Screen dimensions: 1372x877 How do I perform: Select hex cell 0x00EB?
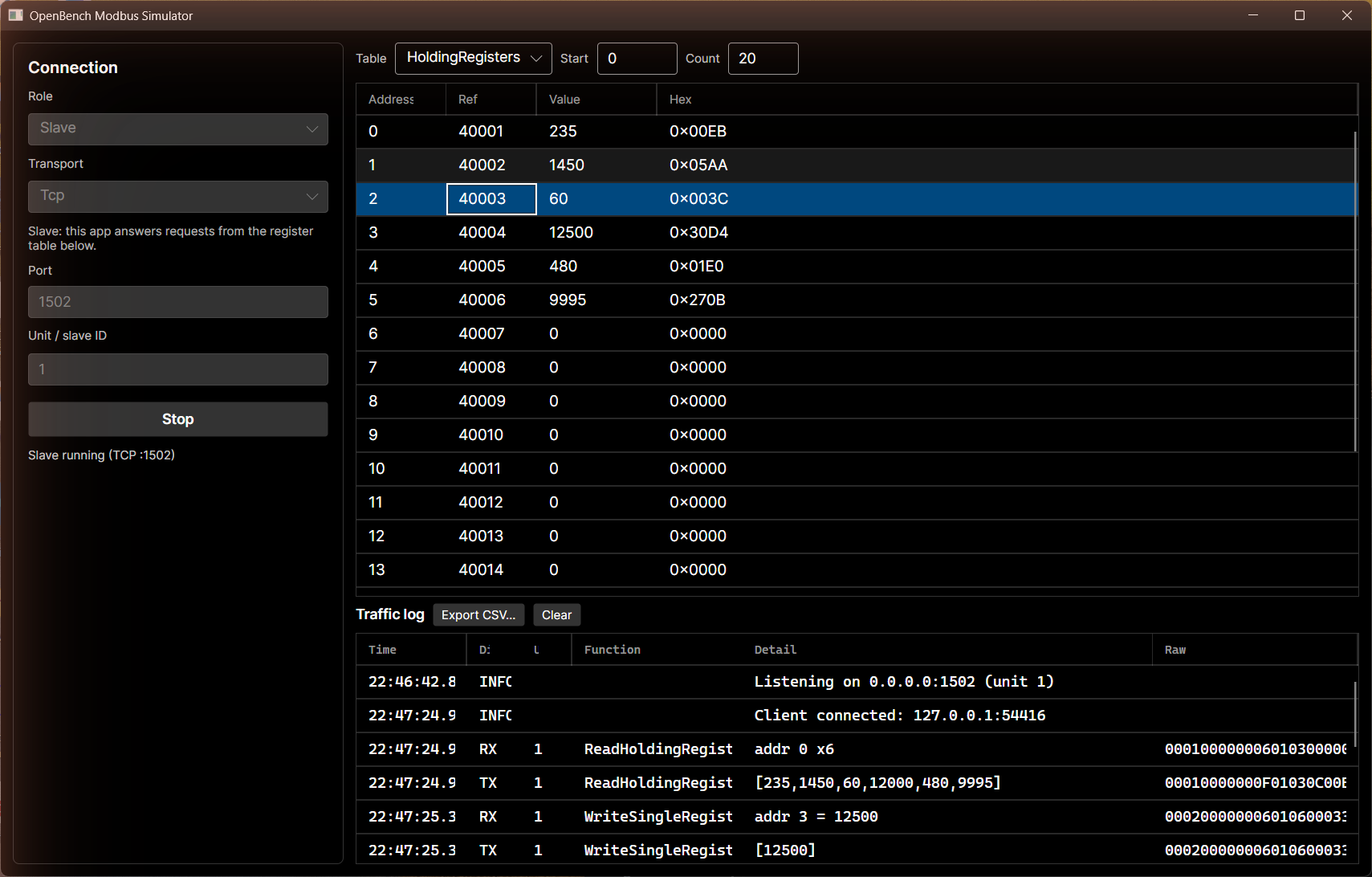[x=698, y=132]
